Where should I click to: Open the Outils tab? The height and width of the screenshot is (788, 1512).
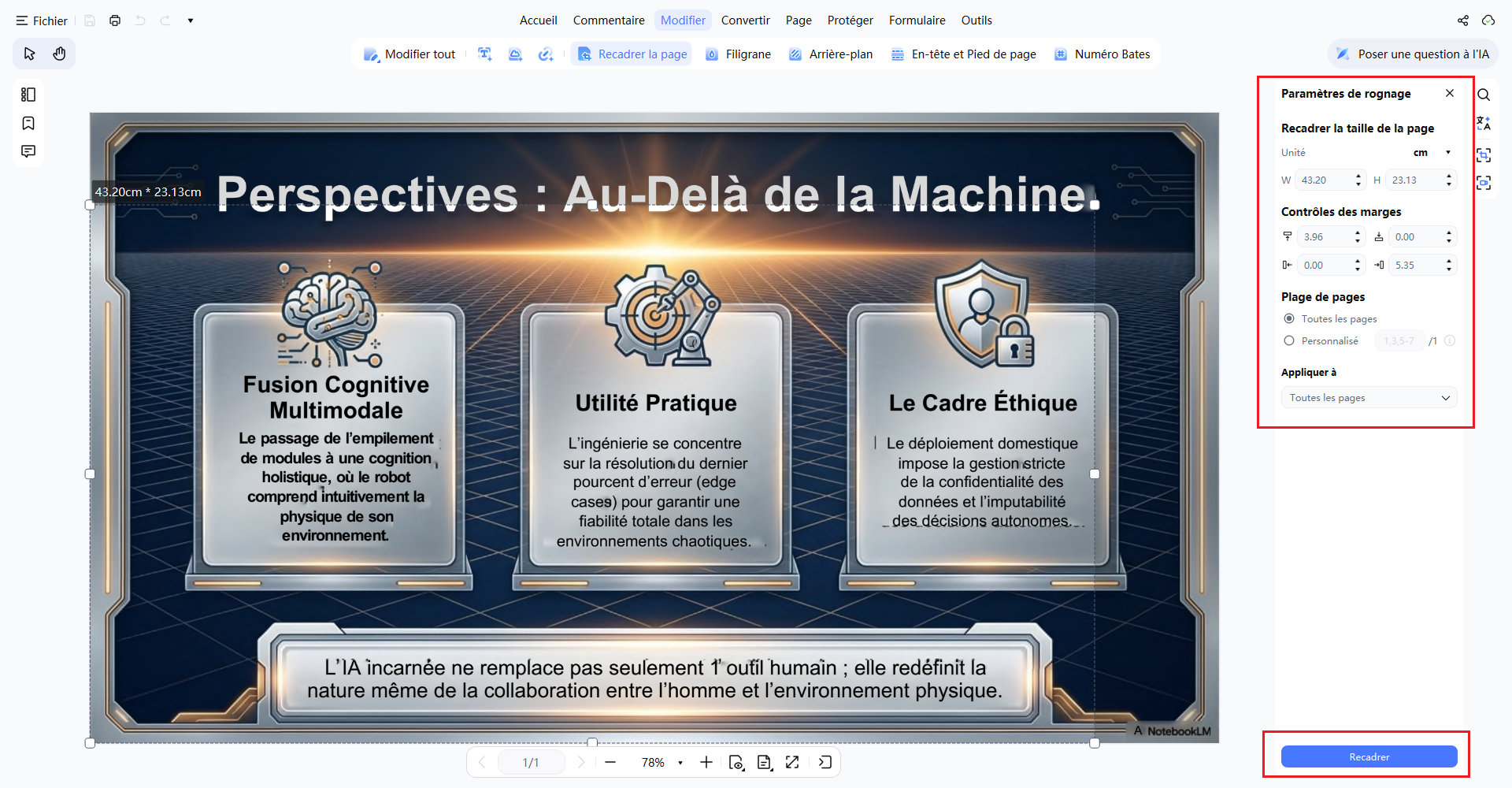976,20
